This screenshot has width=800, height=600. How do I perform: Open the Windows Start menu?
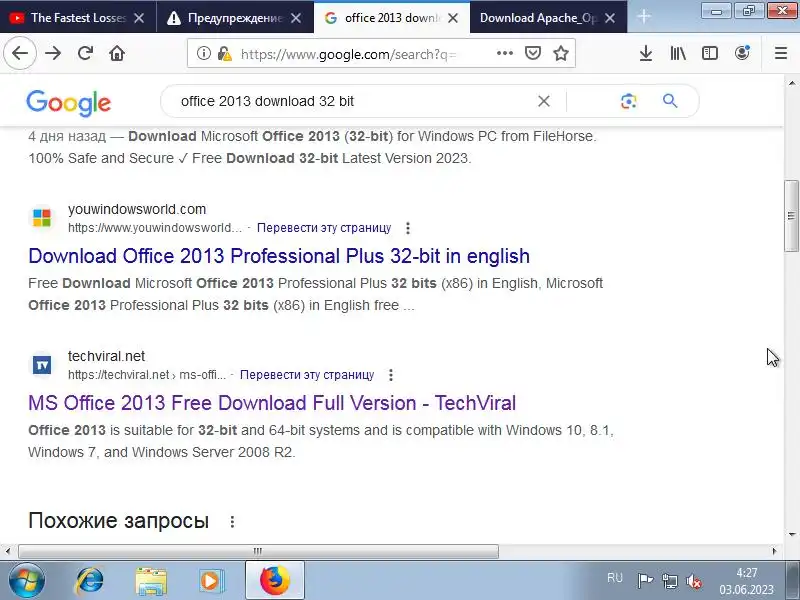(x=27, y=580)
